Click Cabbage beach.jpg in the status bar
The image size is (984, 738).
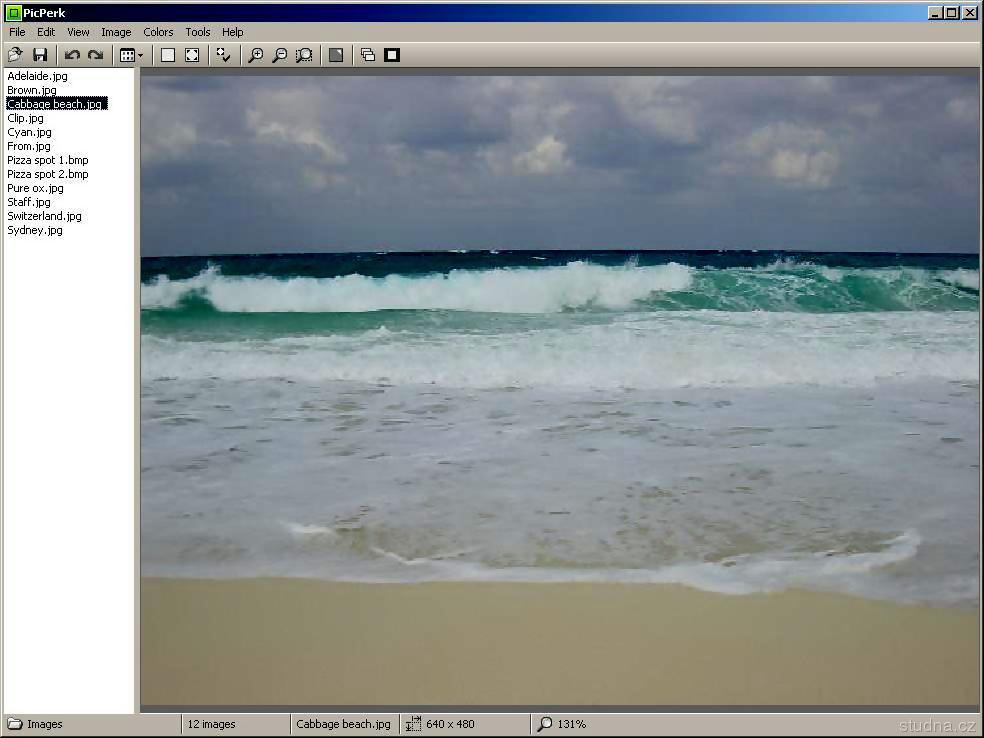point(343,724)
